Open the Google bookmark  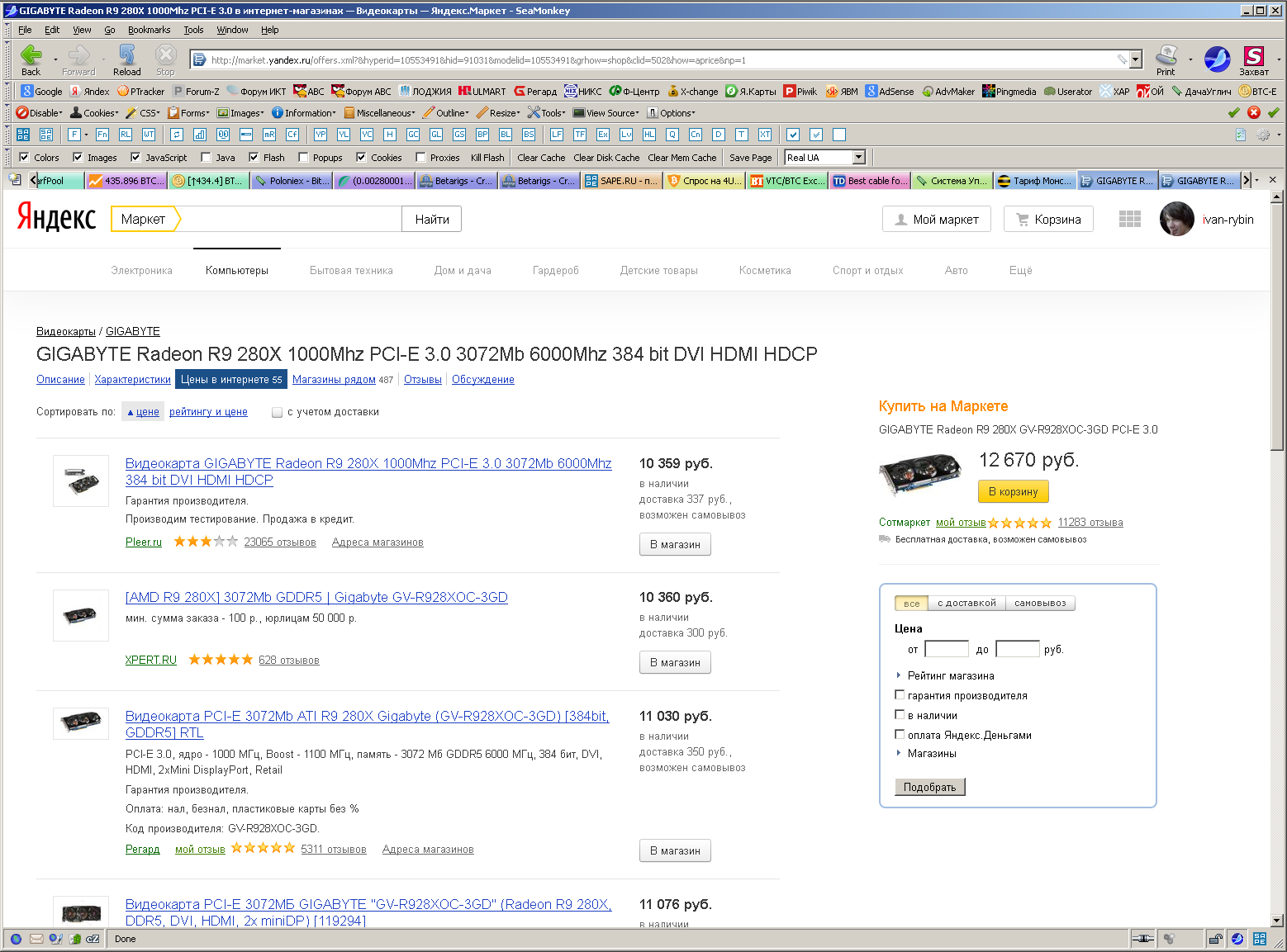click(42, 92)
